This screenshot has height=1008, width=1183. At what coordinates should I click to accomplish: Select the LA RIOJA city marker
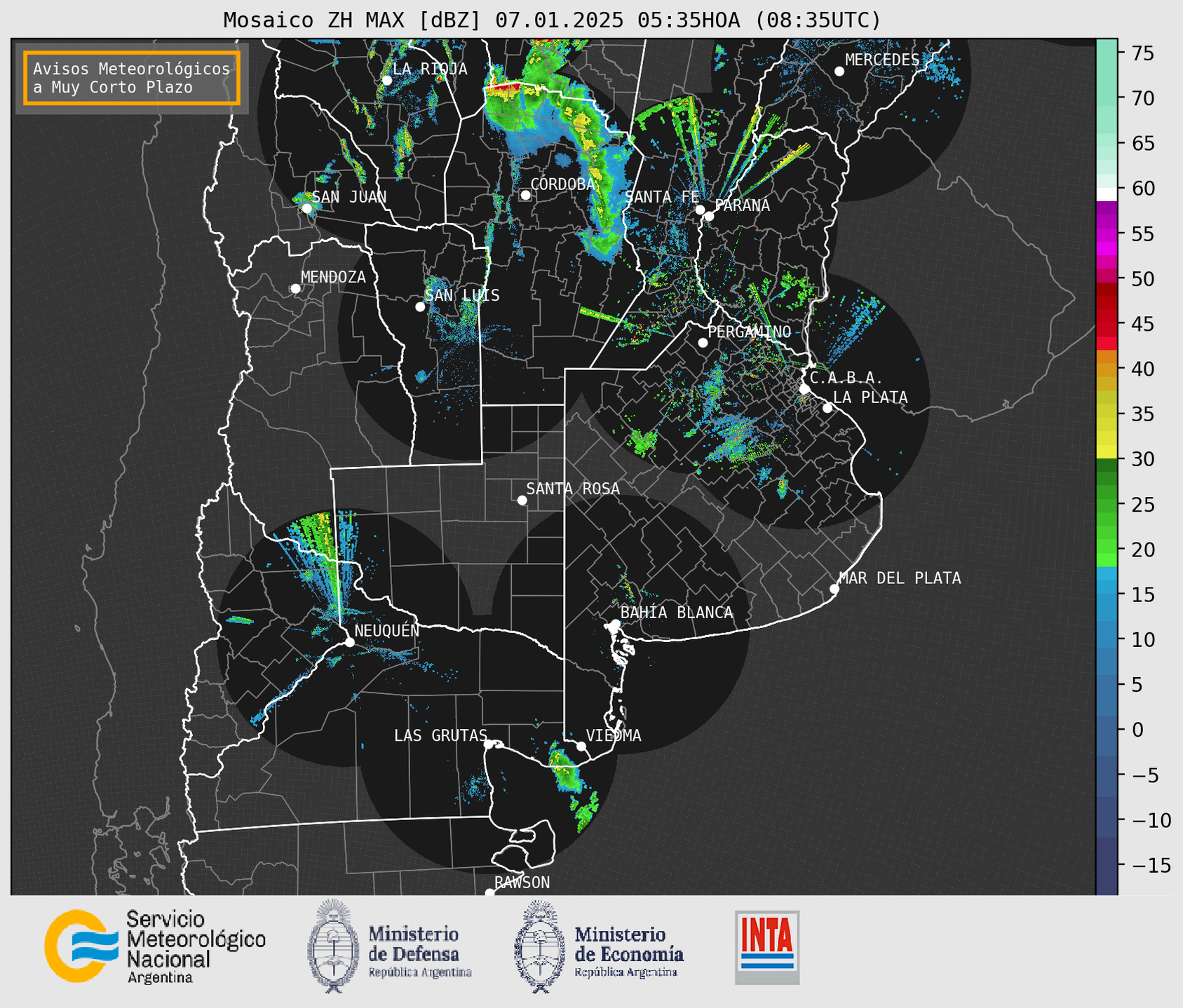point(387,81)
